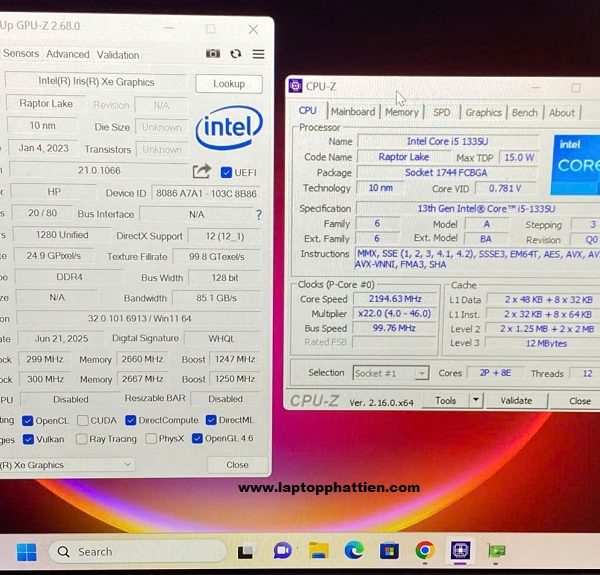Toggle the Vulkan checkbox
Screen dimensions: 600x575
tap(28, 439)
